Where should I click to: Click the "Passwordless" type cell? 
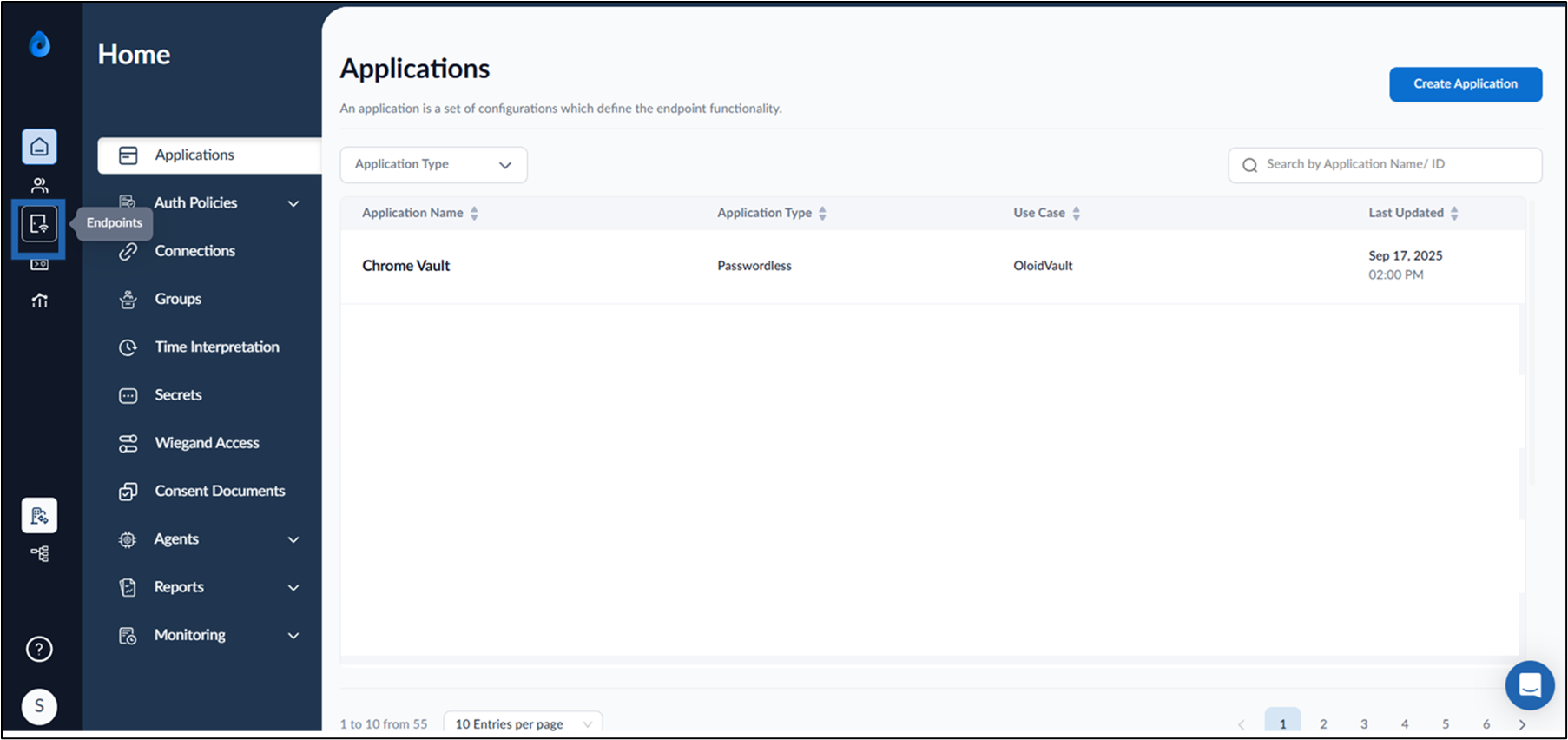754,266
